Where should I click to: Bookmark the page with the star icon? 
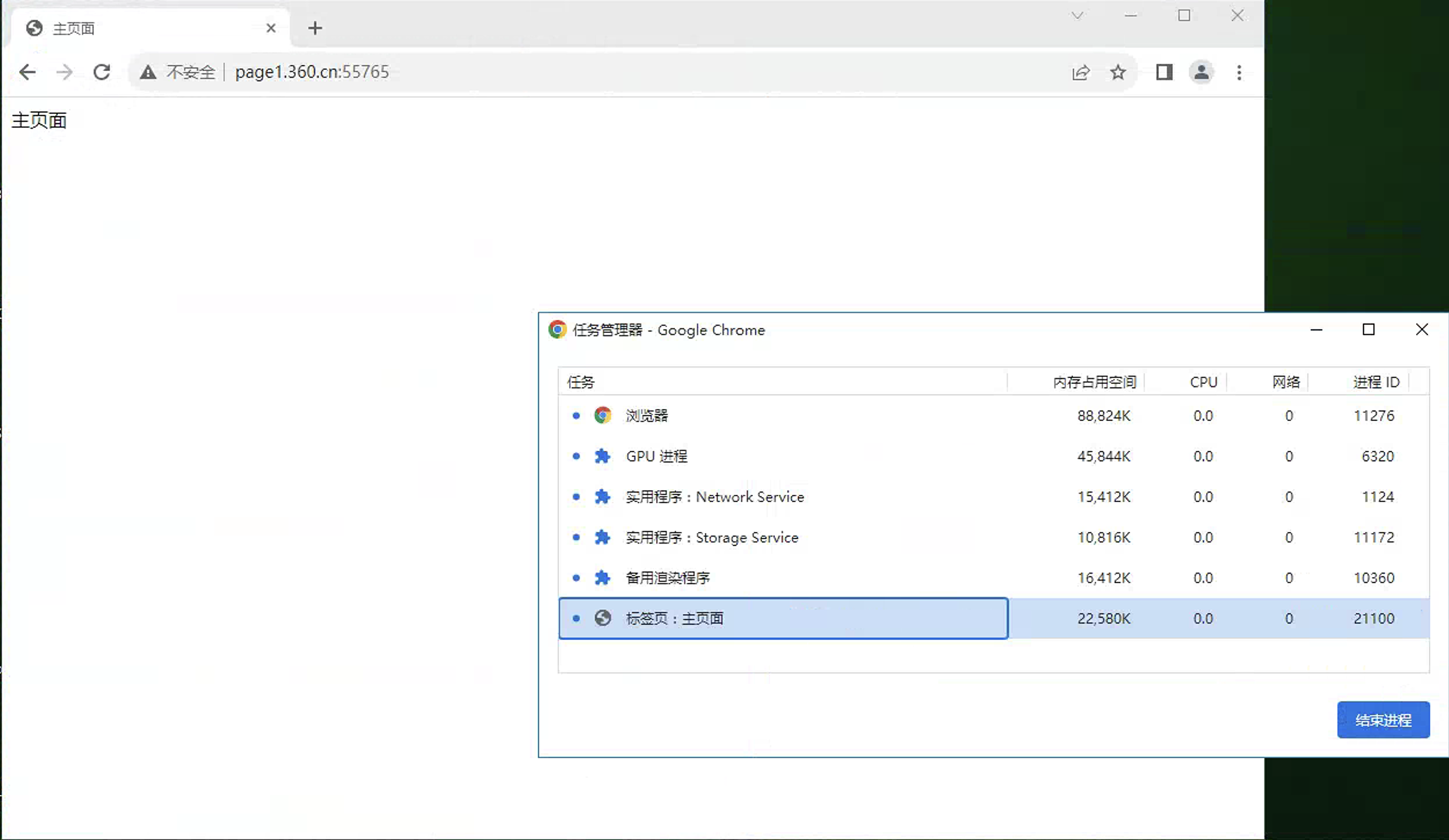click(x=1118, y=73)
